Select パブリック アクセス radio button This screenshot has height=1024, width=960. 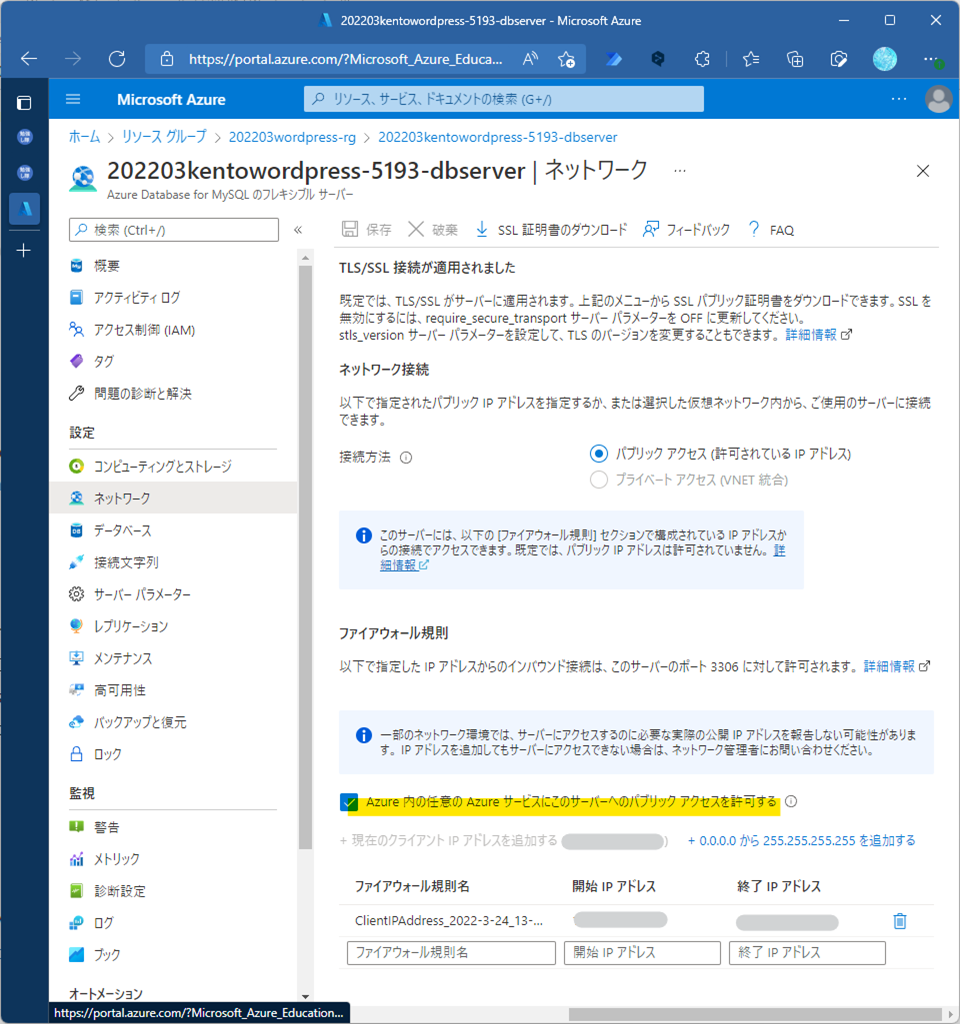(599, 454)
